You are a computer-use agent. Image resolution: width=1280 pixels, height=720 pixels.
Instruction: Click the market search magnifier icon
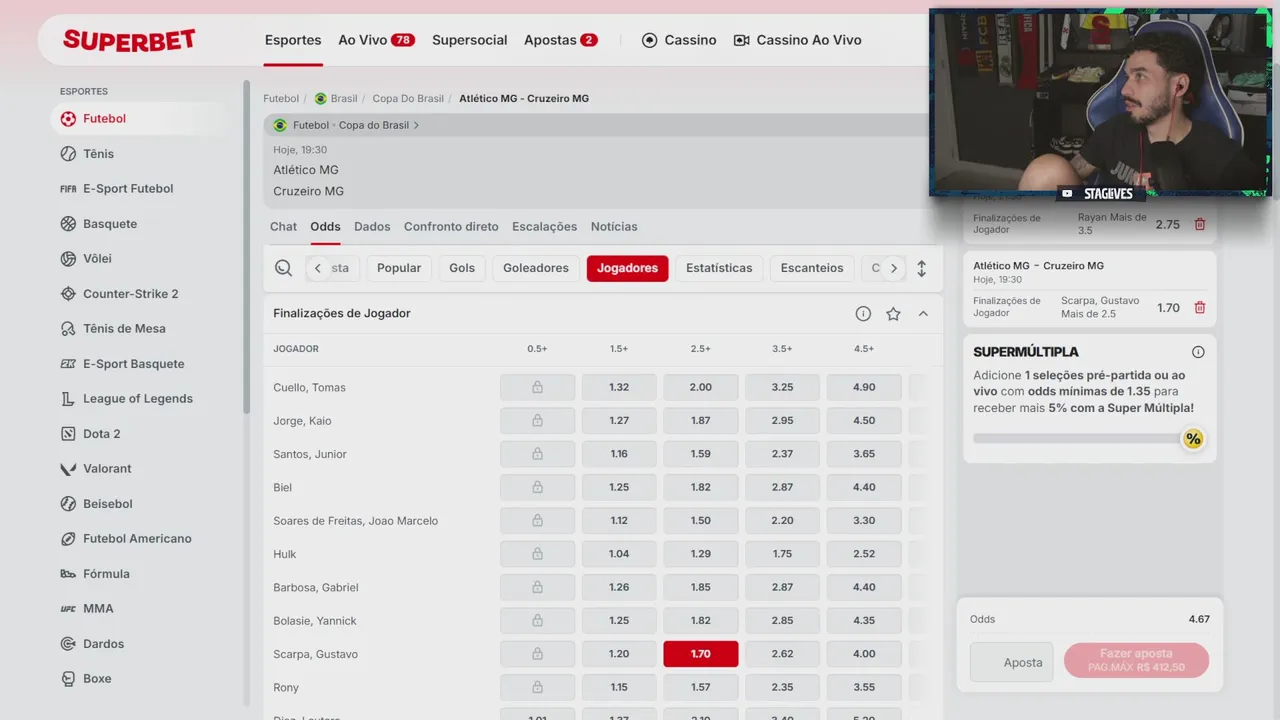(x=284, y=268)
